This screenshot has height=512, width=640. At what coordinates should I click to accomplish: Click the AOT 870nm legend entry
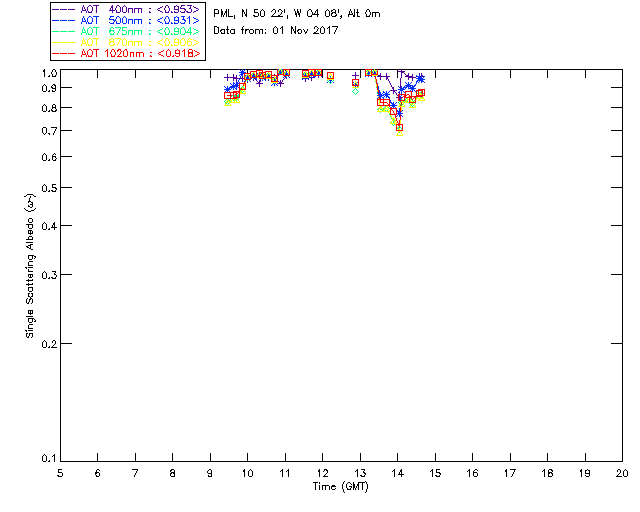click(126, 42)
